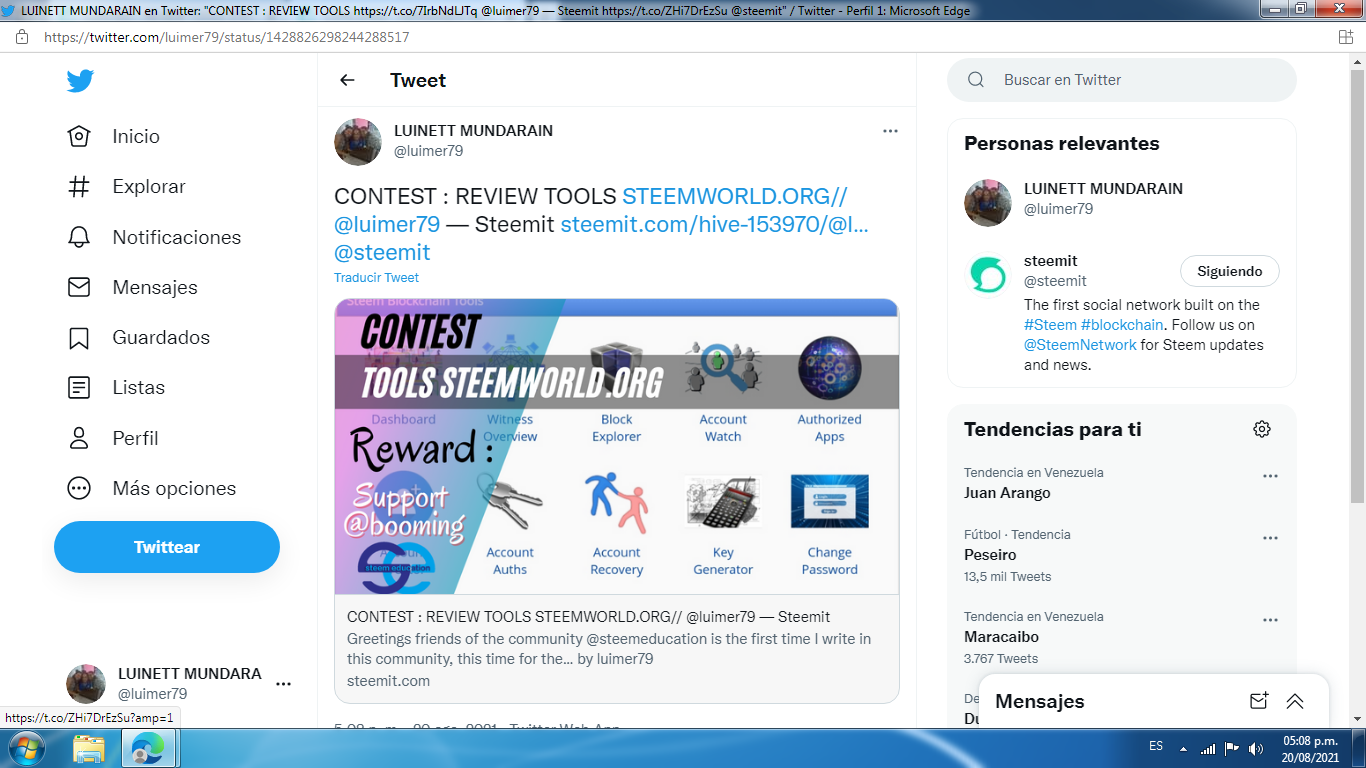Click the ES language indicator

click(x=1156, y=747)
